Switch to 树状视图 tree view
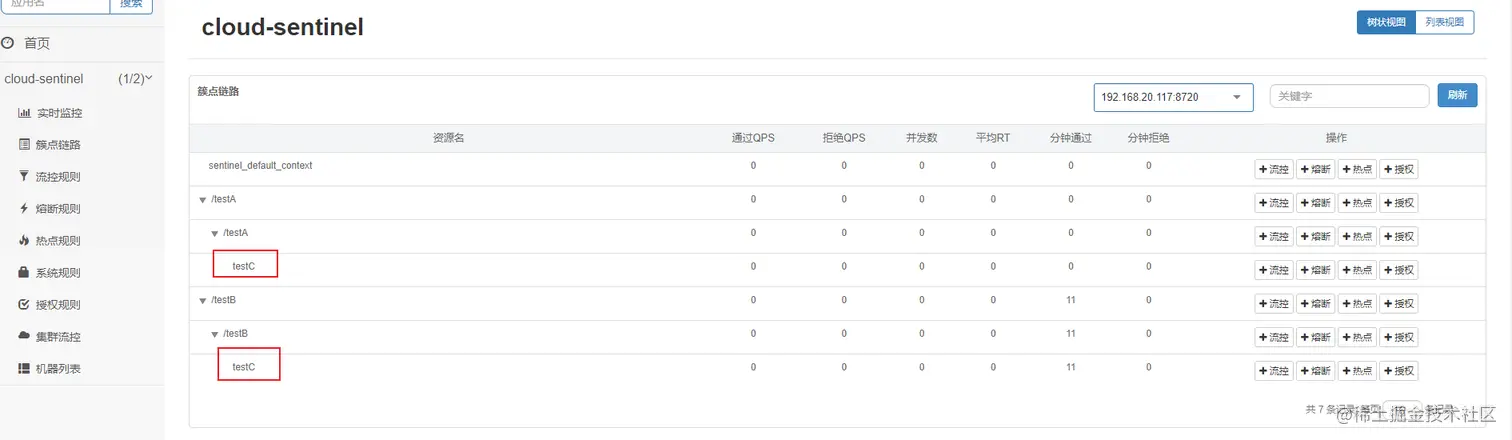Image resolution: width=1512 pixels, height=440 pixels. point(1386,22)
